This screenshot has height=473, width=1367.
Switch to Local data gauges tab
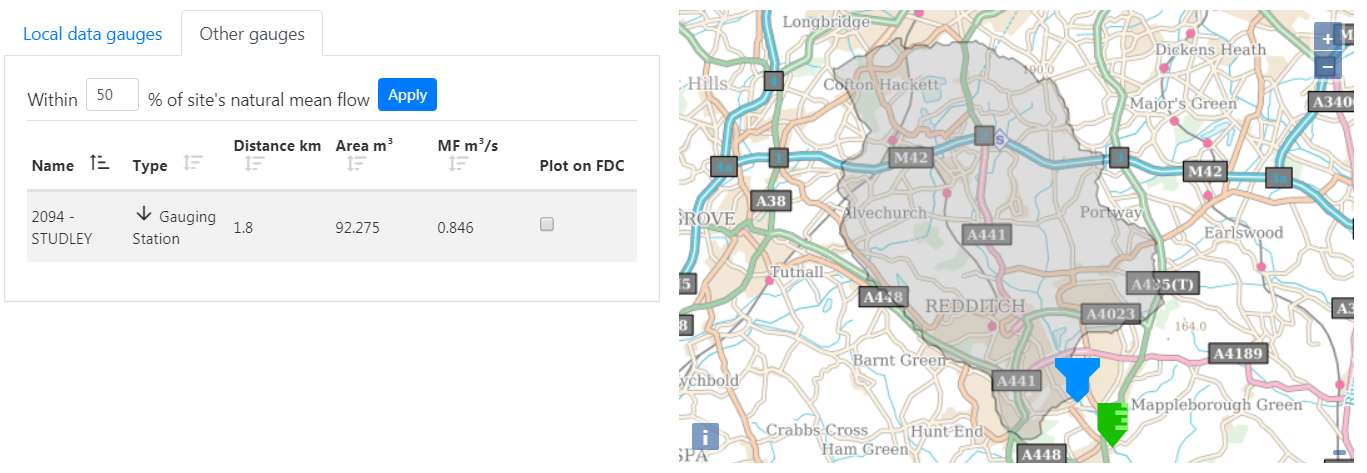[x=92, y=34]
